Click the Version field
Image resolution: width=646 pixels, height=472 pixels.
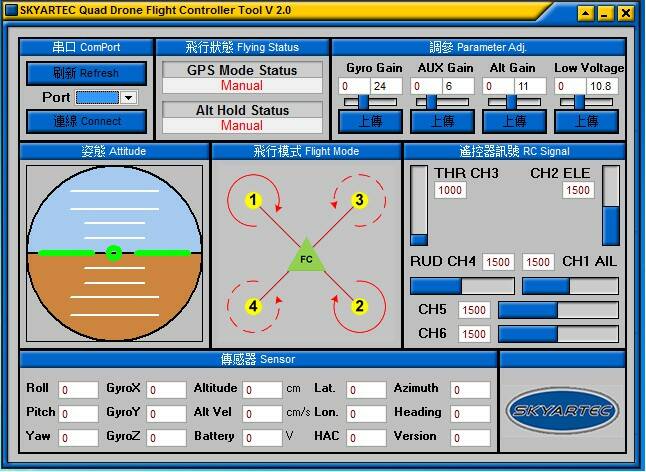click(x=470, y=438)
